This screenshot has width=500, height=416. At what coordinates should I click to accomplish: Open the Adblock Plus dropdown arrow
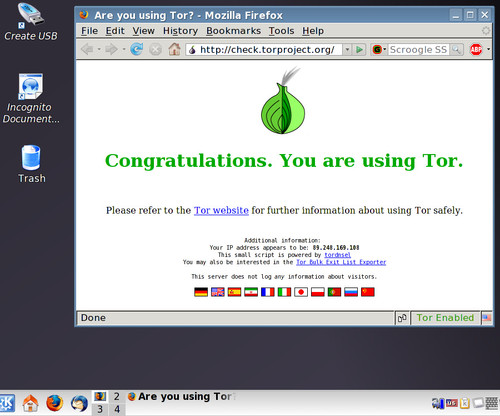[488, 49]
